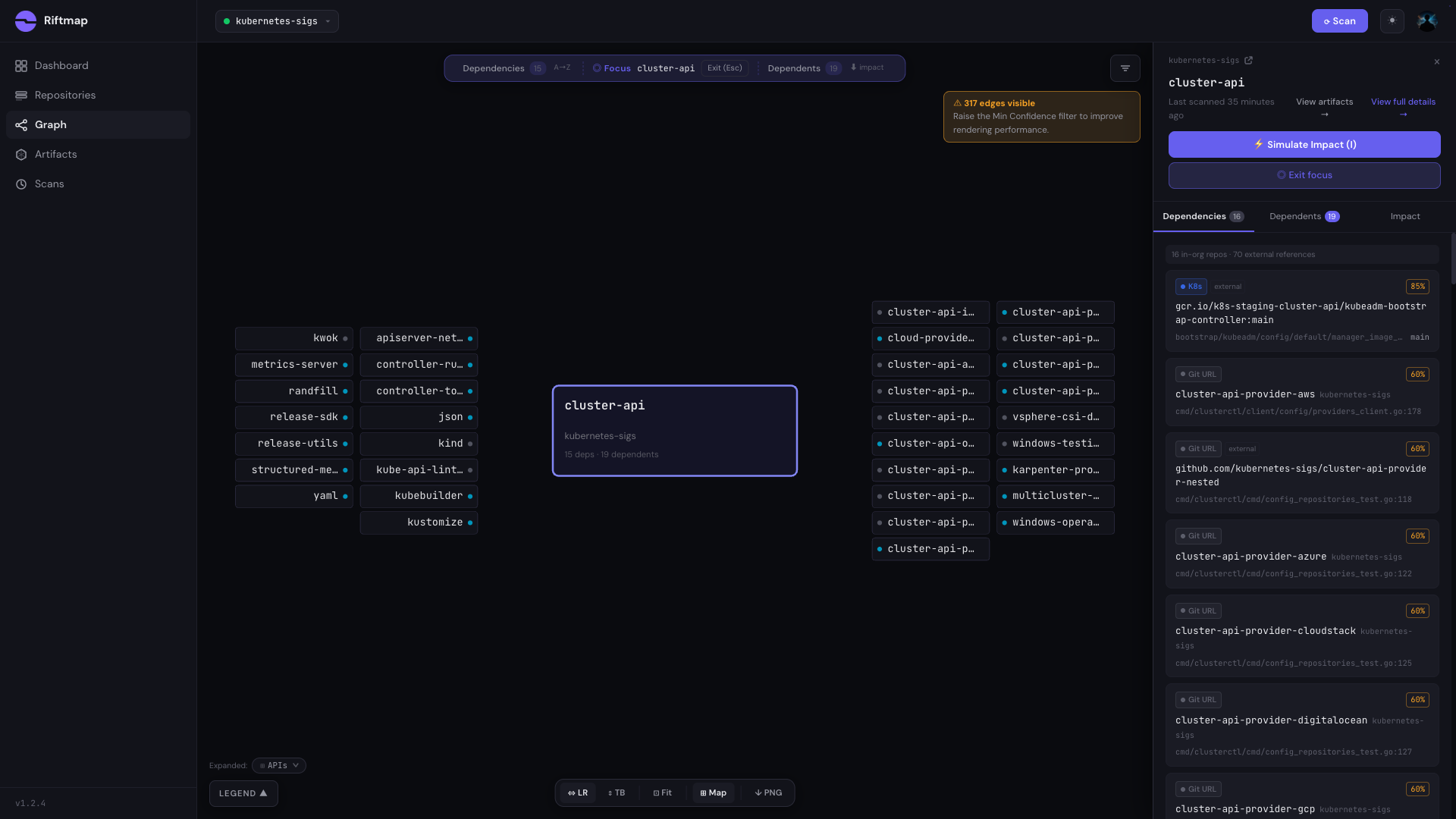Open the Dashboard page icon

[x=21, y=66]
